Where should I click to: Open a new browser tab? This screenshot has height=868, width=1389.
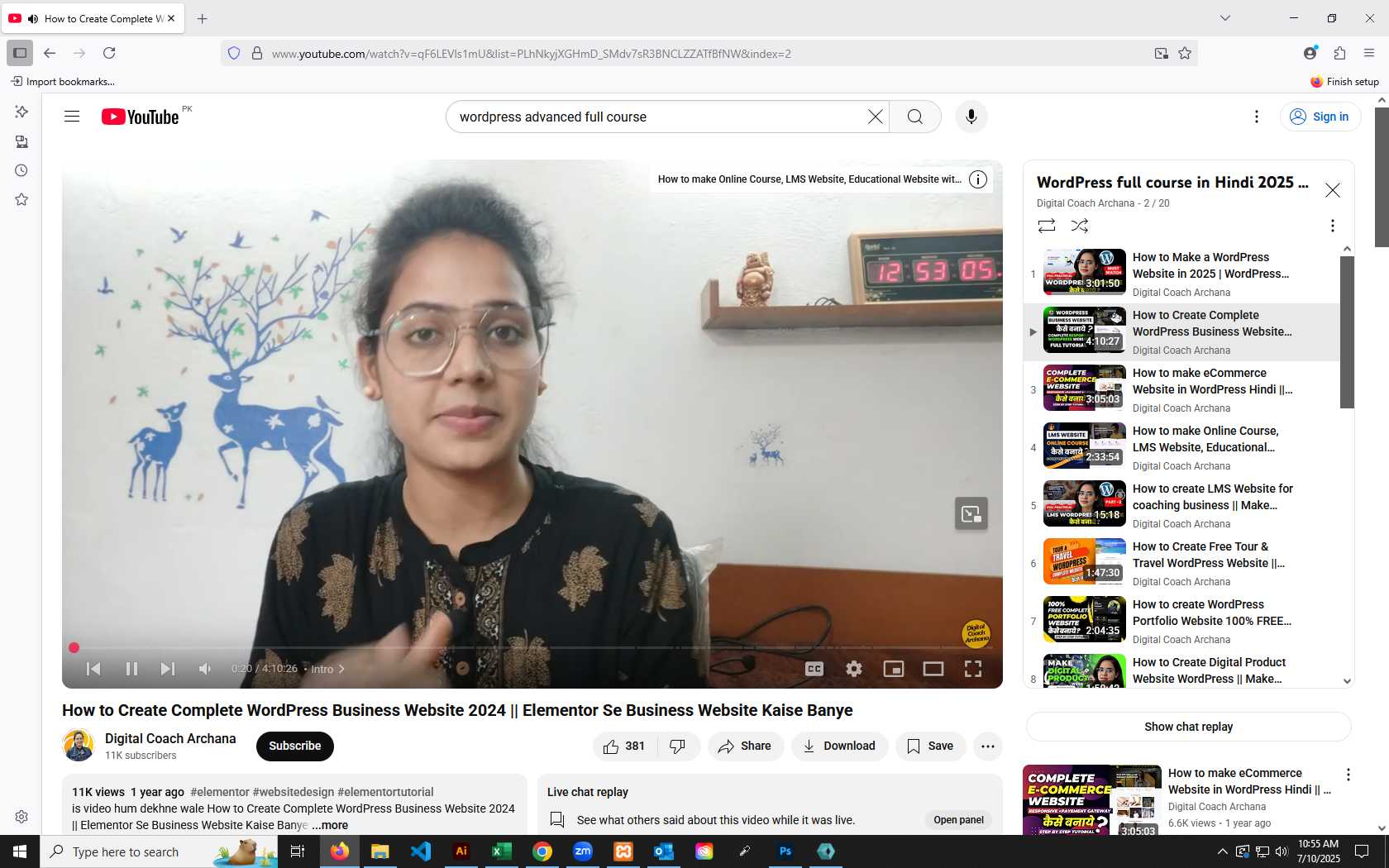(203, 18)
